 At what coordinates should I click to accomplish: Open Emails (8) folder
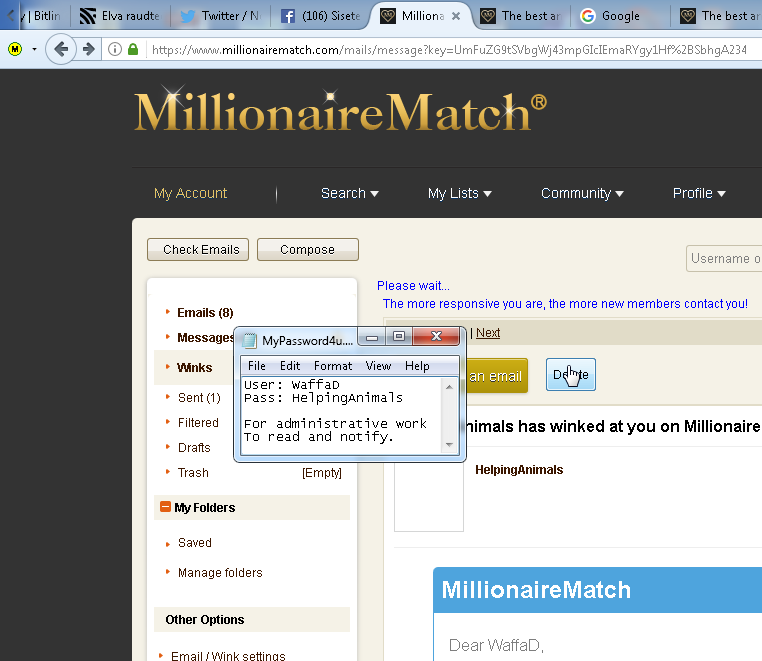point(205,313)
